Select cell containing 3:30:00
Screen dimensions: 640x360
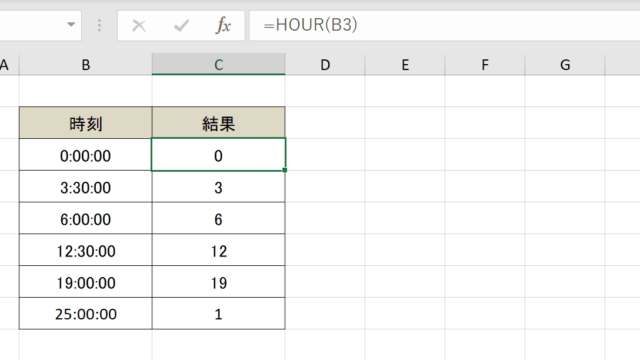86,187
